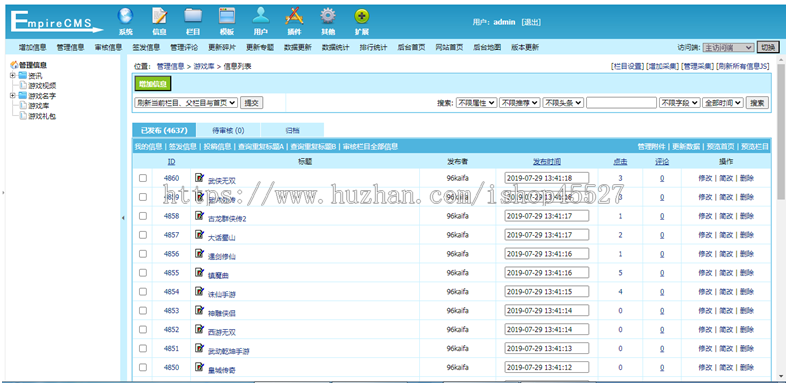Screen dimensions: 788x385
Task: Open the 系统 globe icon
Action: [126, 17]
